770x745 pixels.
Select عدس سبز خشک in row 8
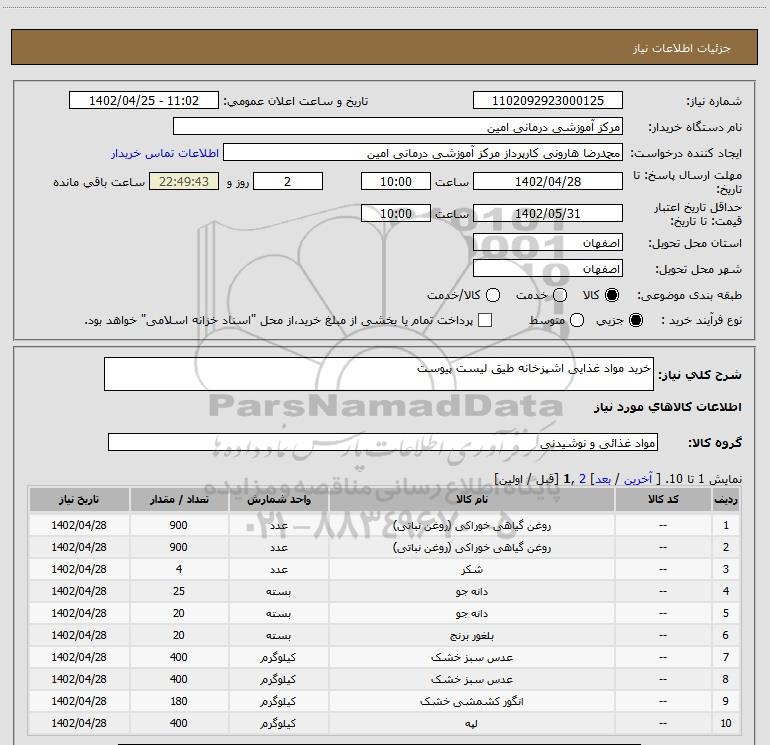pos(472,680)
